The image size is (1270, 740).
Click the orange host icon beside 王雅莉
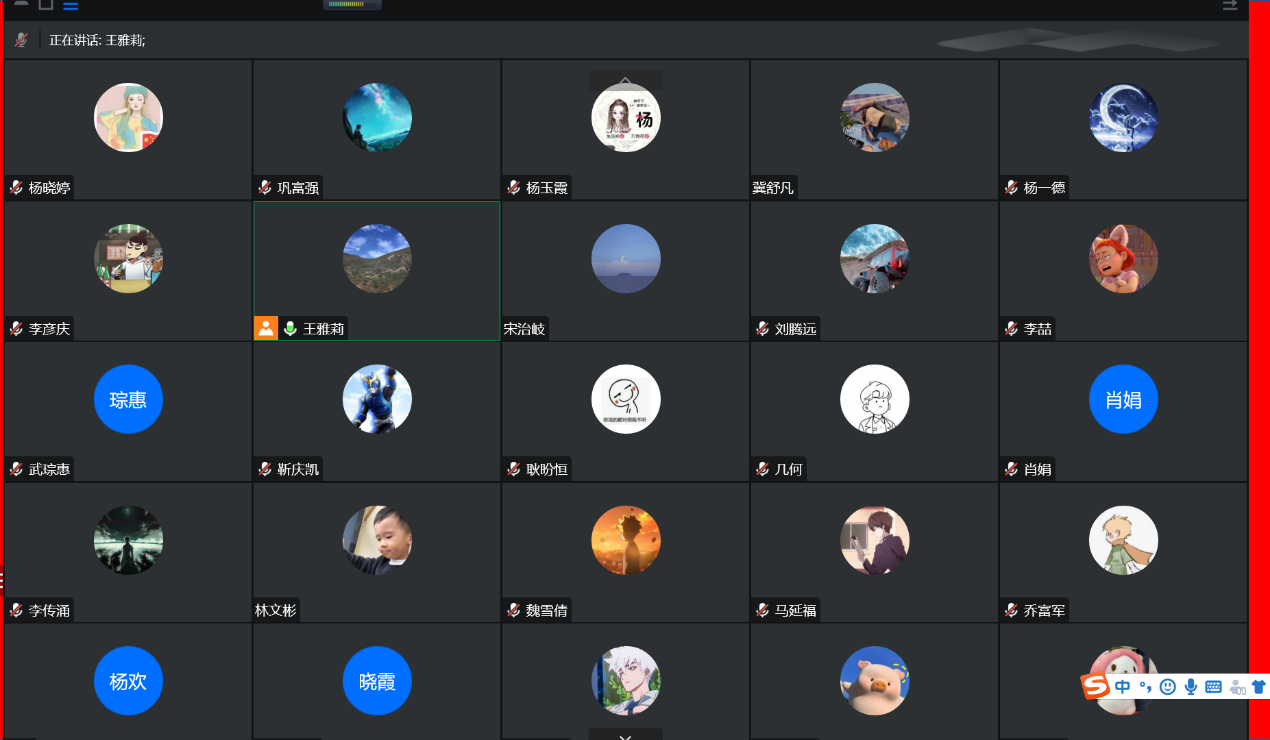[x=265, y=328]
